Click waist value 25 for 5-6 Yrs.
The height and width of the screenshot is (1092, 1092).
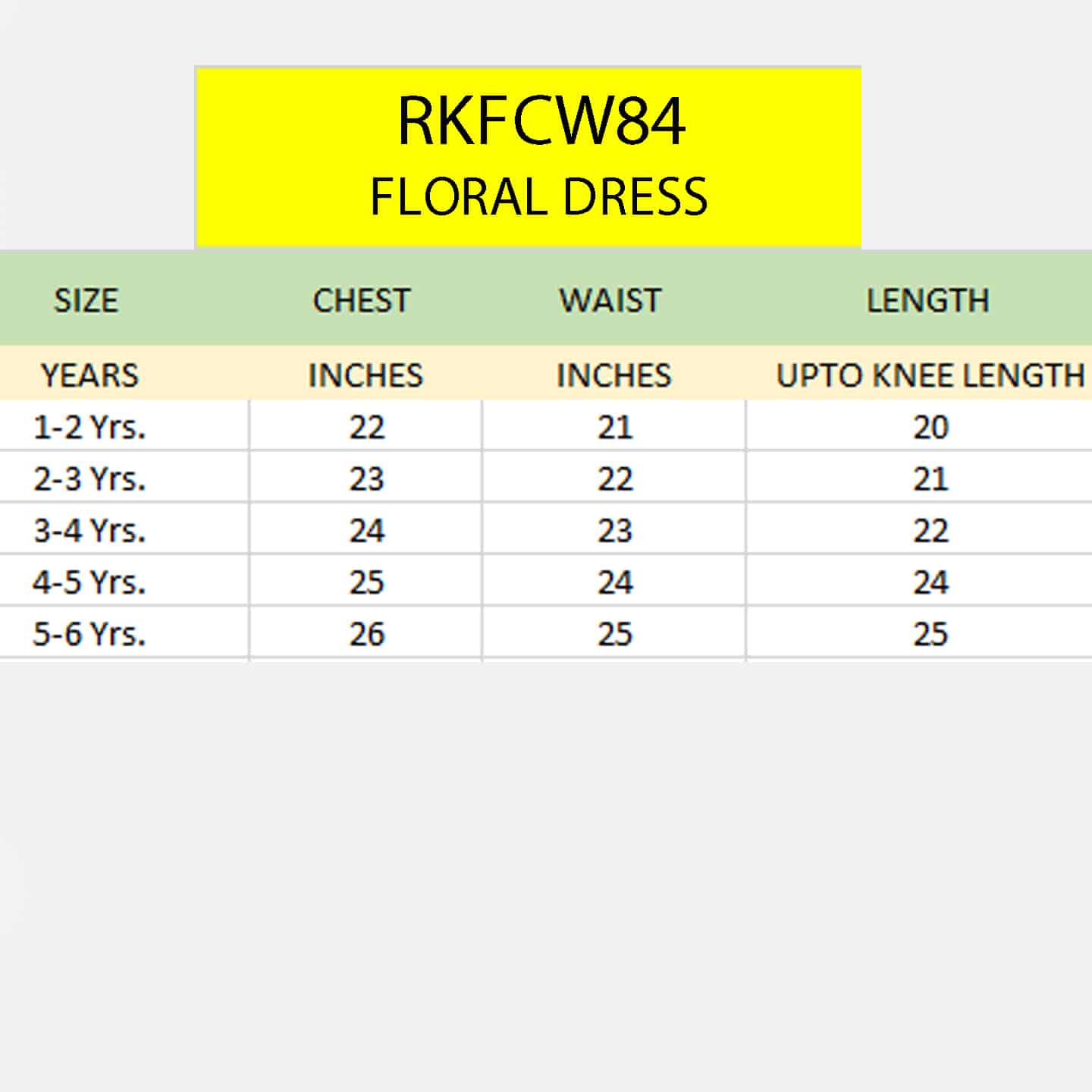pos(615,634)
